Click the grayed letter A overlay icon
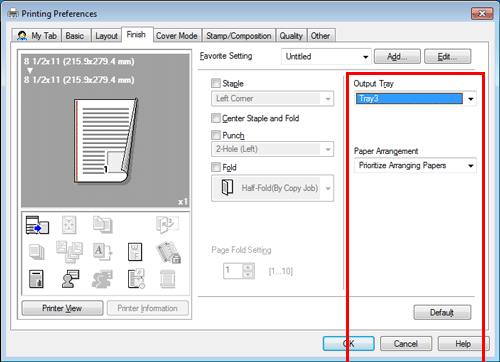The image size is (500, 362). click(102, 252)
